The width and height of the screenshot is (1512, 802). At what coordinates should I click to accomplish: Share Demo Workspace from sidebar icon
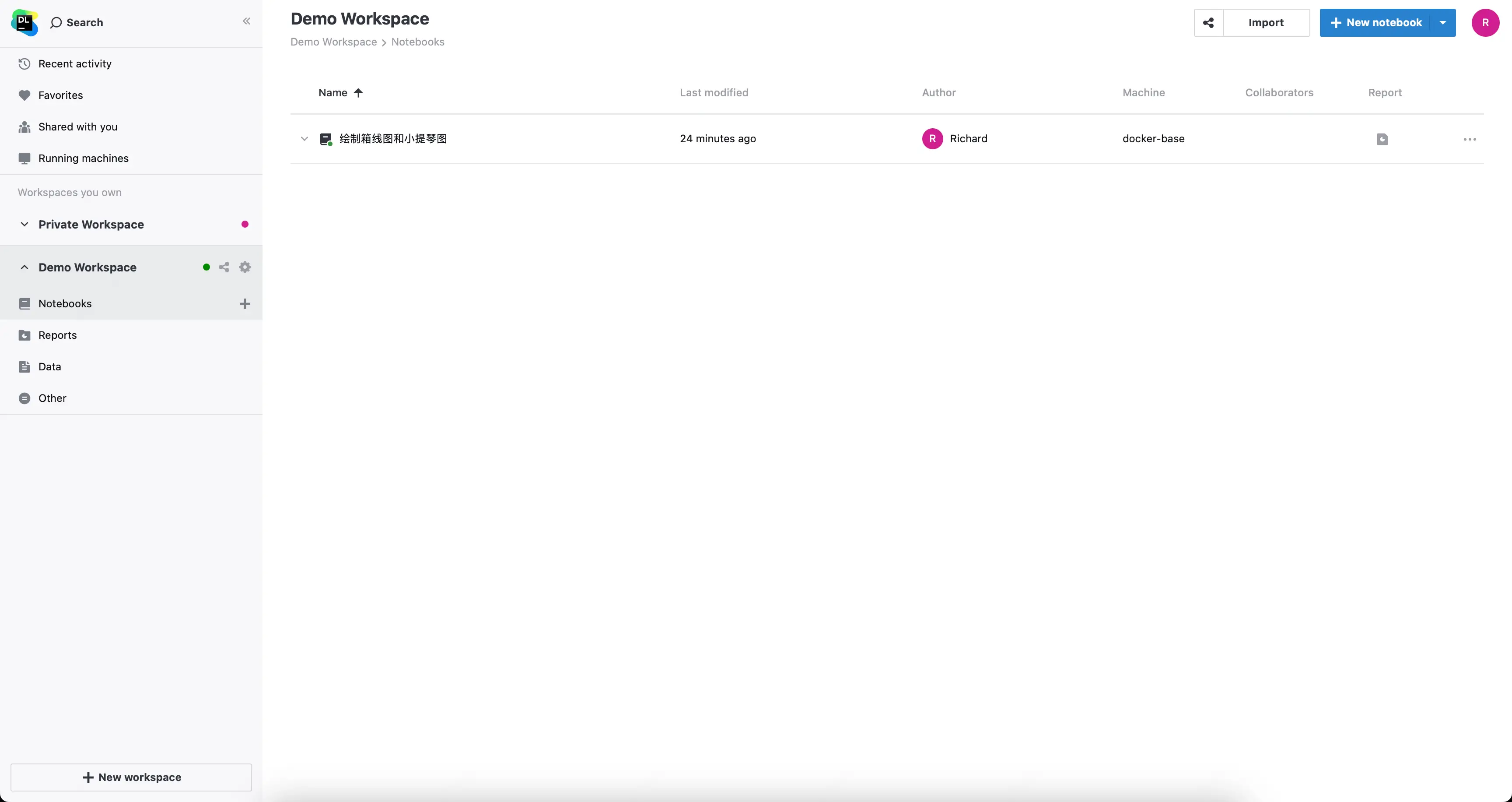coord(224,267)
